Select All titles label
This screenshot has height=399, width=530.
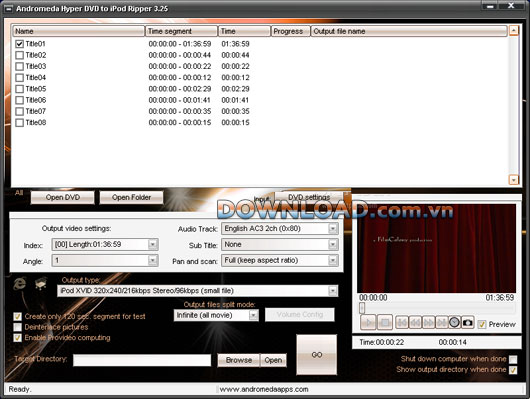(x=19, y=193)
